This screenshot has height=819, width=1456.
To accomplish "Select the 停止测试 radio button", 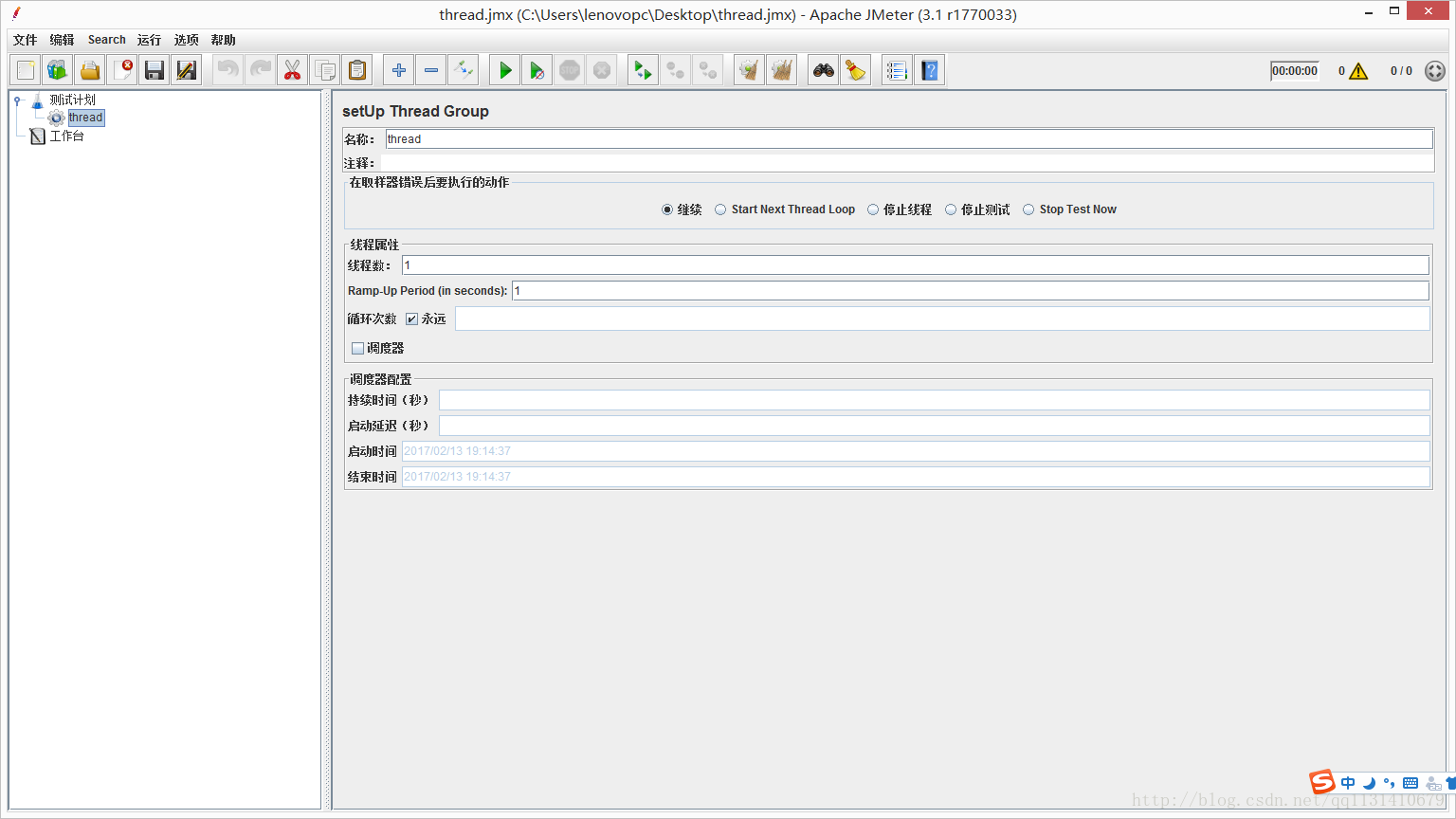I will [951, 209].
